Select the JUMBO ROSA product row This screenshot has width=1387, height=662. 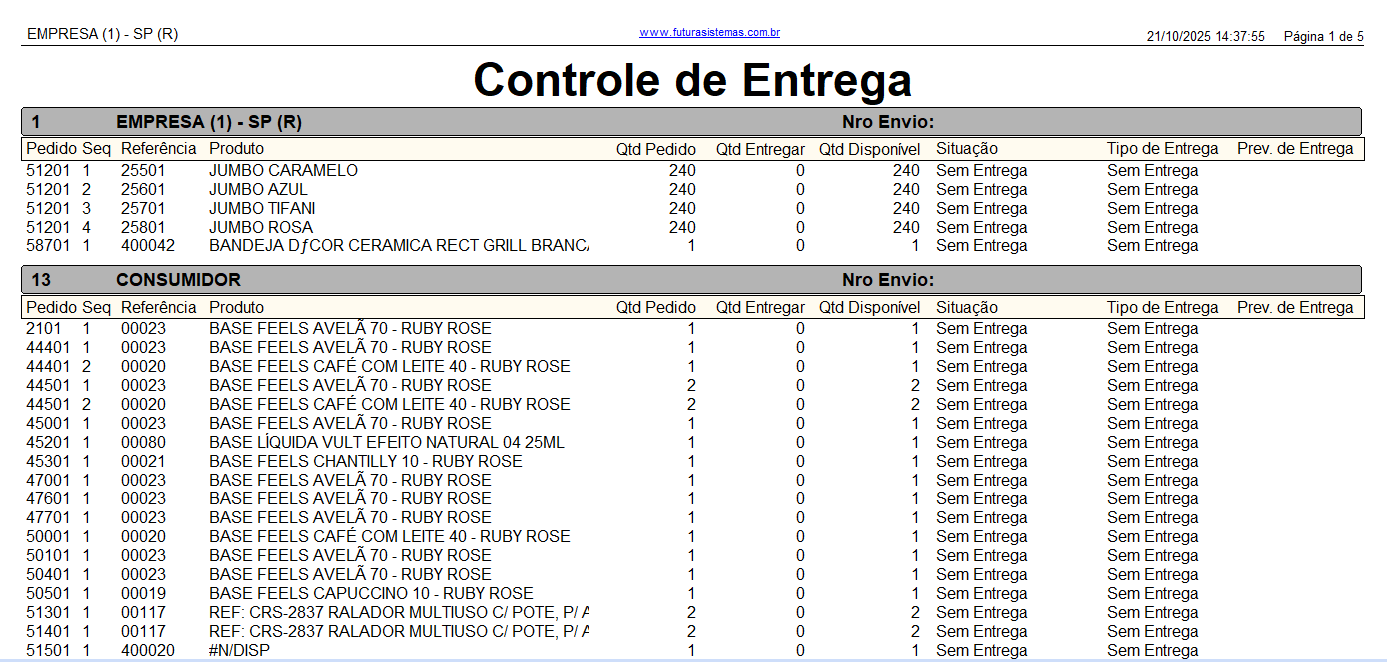click(260, 228)
